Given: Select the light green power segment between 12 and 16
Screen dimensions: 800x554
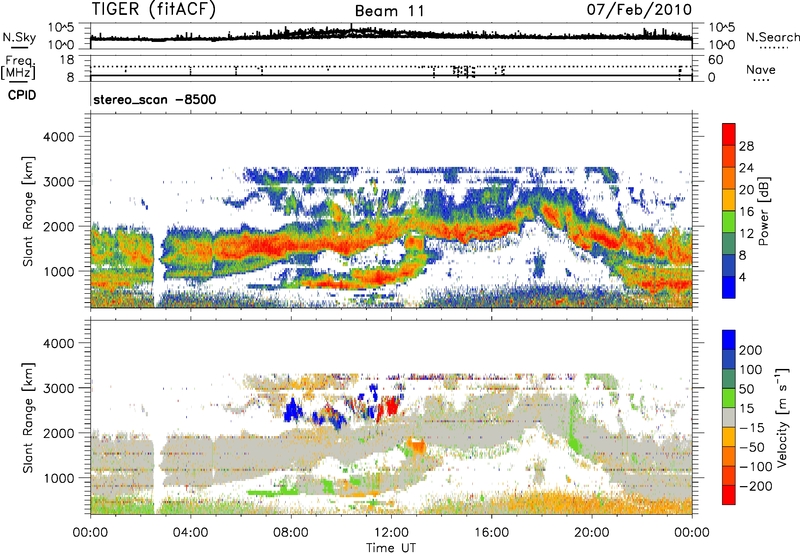Looking at the screenshot, I should pos(729,222).
